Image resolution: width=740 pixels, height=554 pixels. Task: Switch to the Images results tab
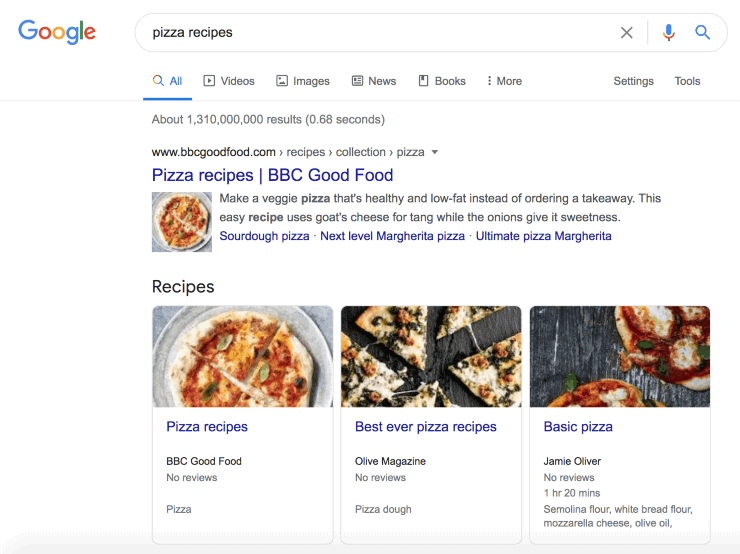(x=303, y=81)
